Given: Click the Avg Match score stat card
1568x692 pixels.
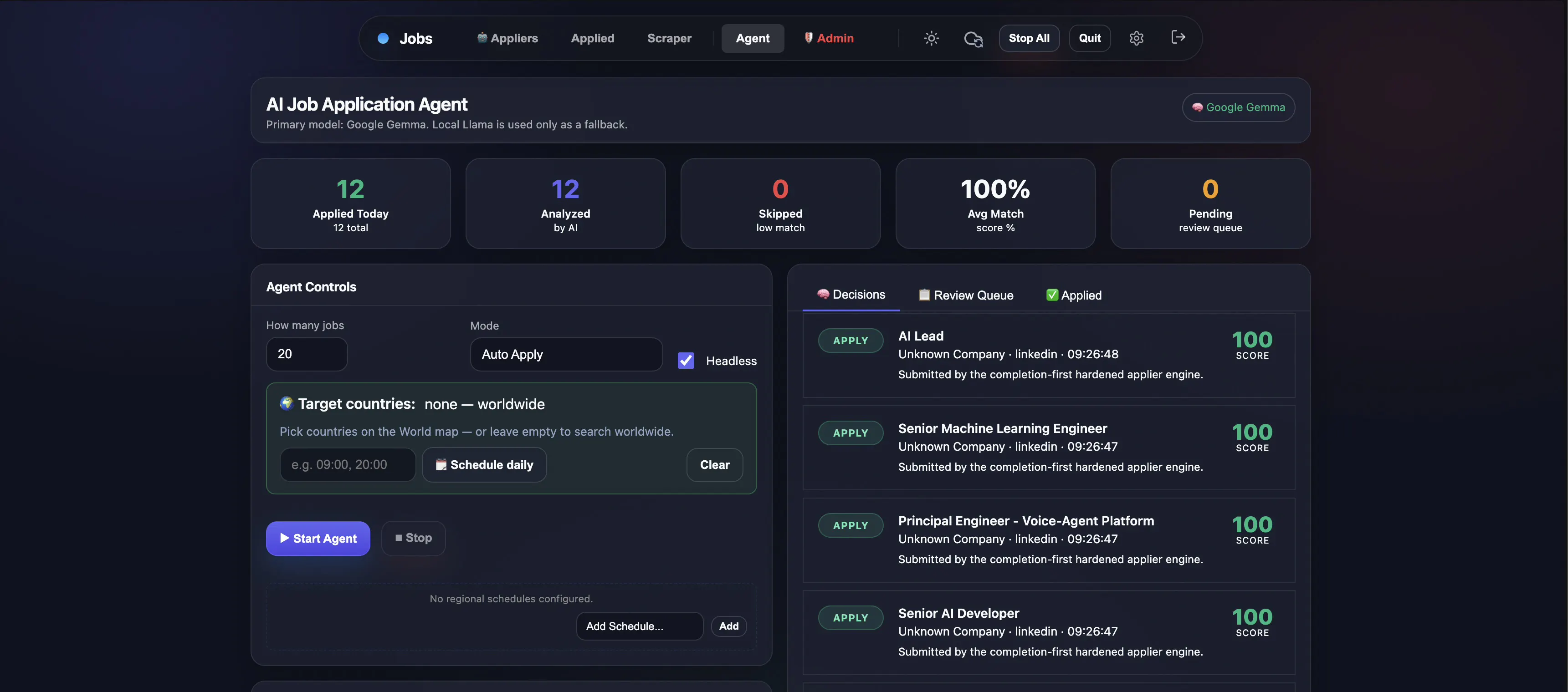Looking at the screenshot, I should pyautogui.click(x=995, y=204).
